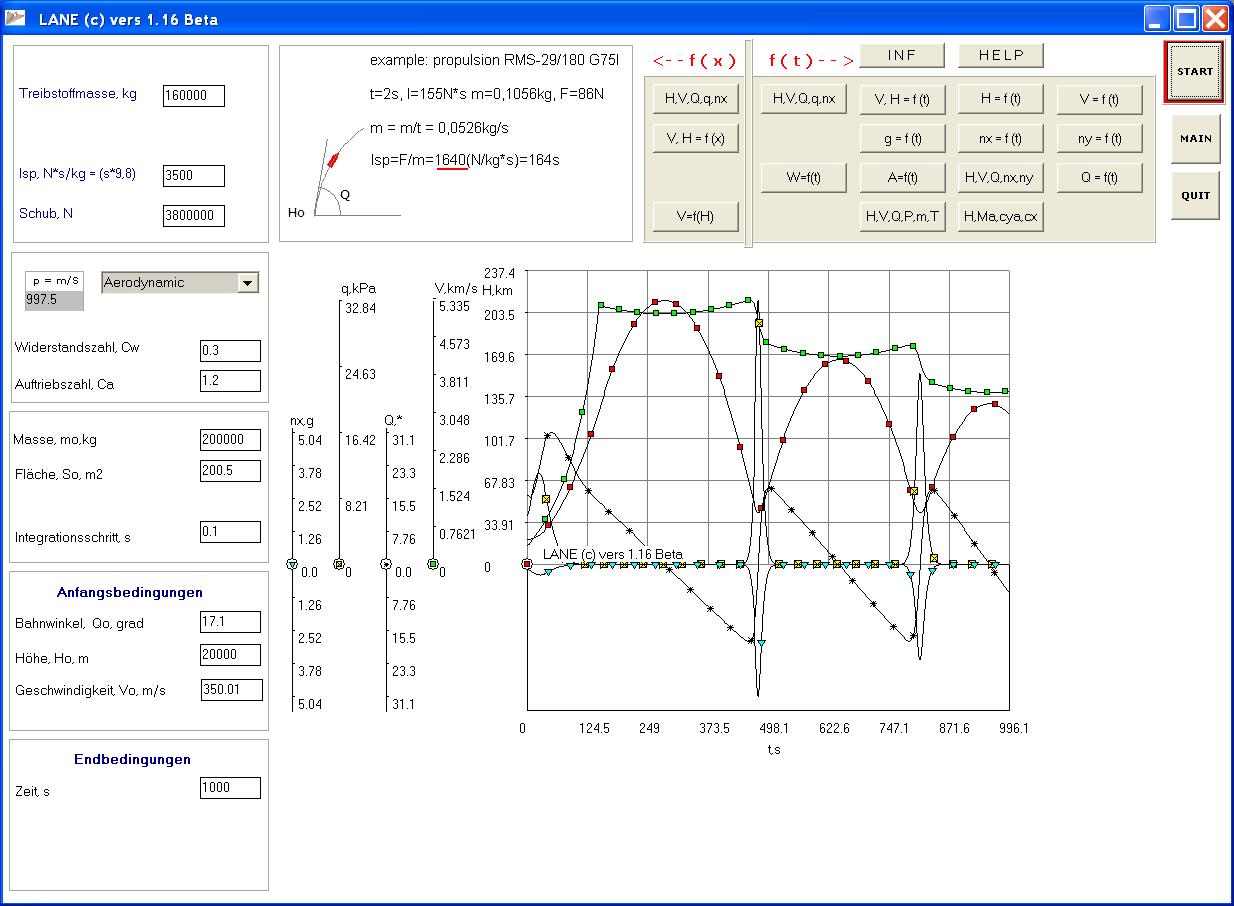
Task: Click the yellow square marker on q,kPa axis
Action: click(338, 565)
